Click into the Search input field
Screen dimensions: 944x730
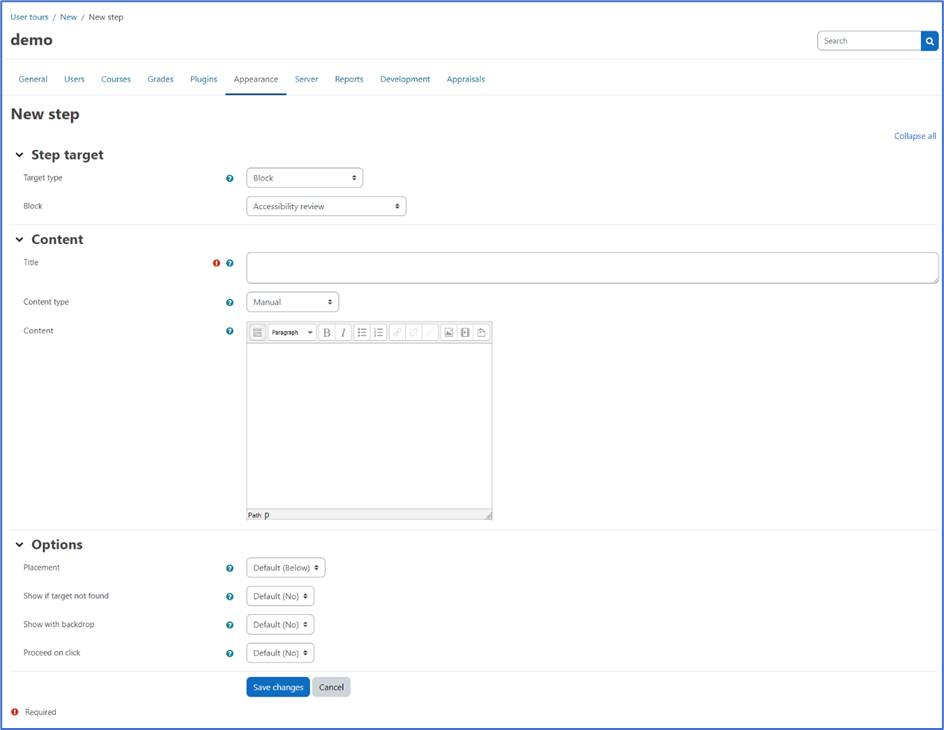click(x=869, y=41)
